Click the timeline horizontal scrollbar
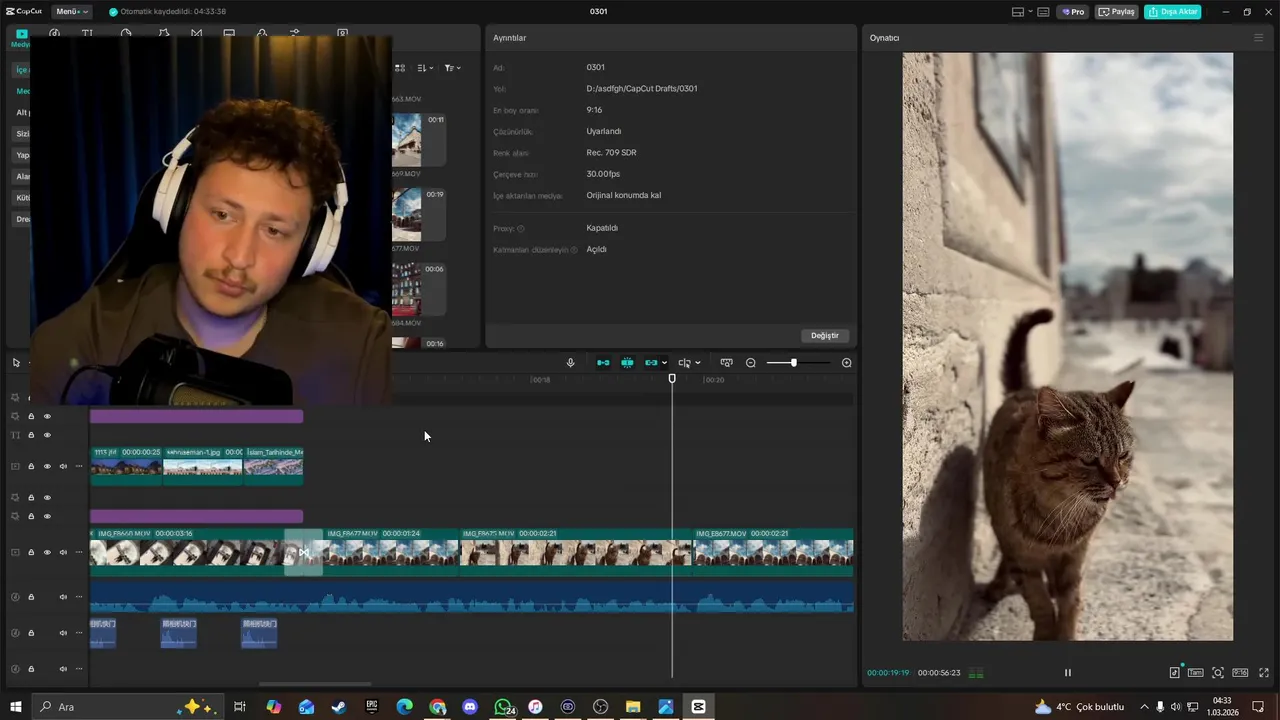This screenshot has height=720, width=1280. coord(316,685)
